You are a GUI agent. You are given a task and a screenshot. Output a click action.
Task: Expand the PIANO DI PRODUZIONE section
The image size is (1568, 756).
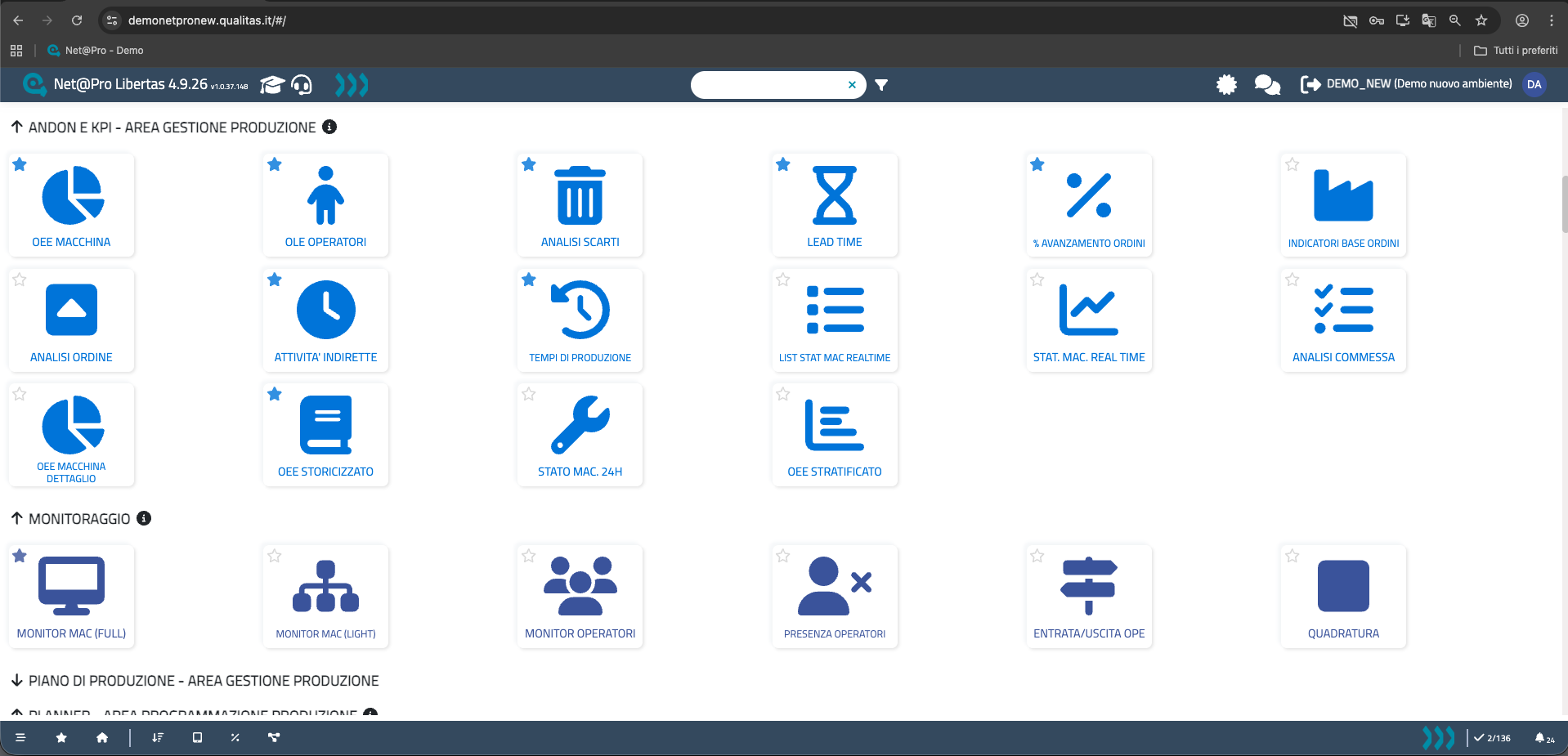tap(16, 680)
